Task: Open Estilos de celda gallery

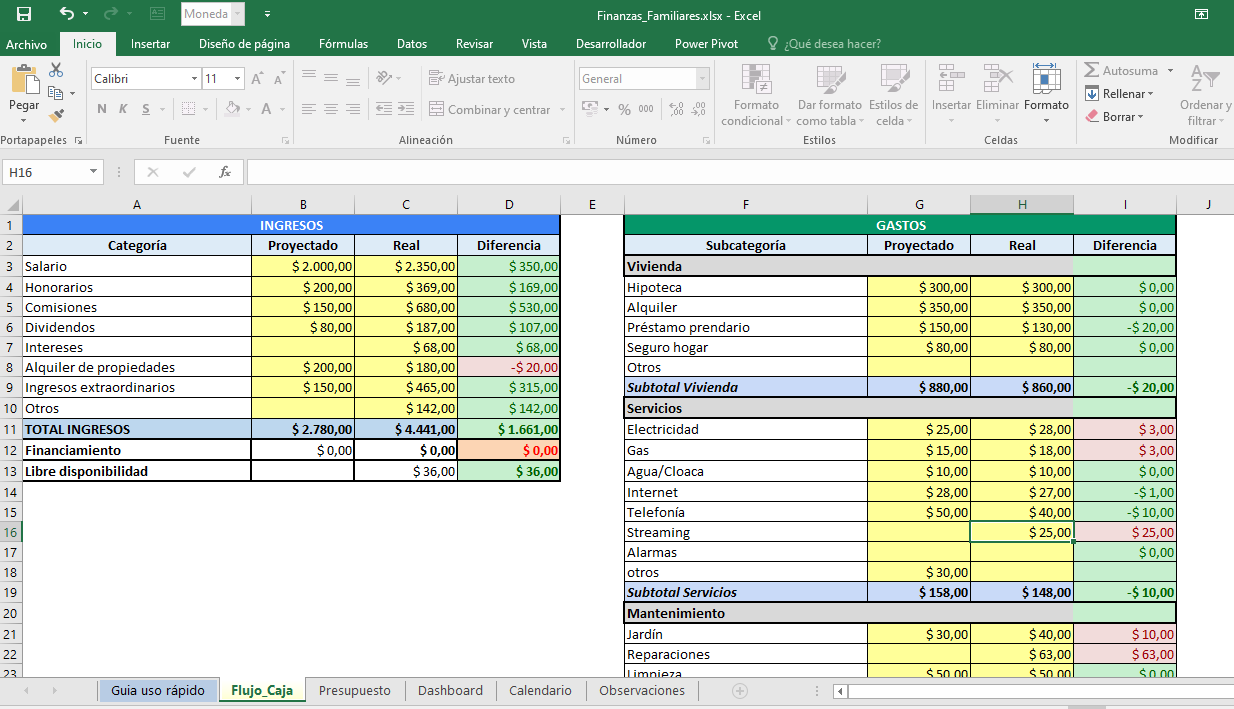Action: click(893, 95)
